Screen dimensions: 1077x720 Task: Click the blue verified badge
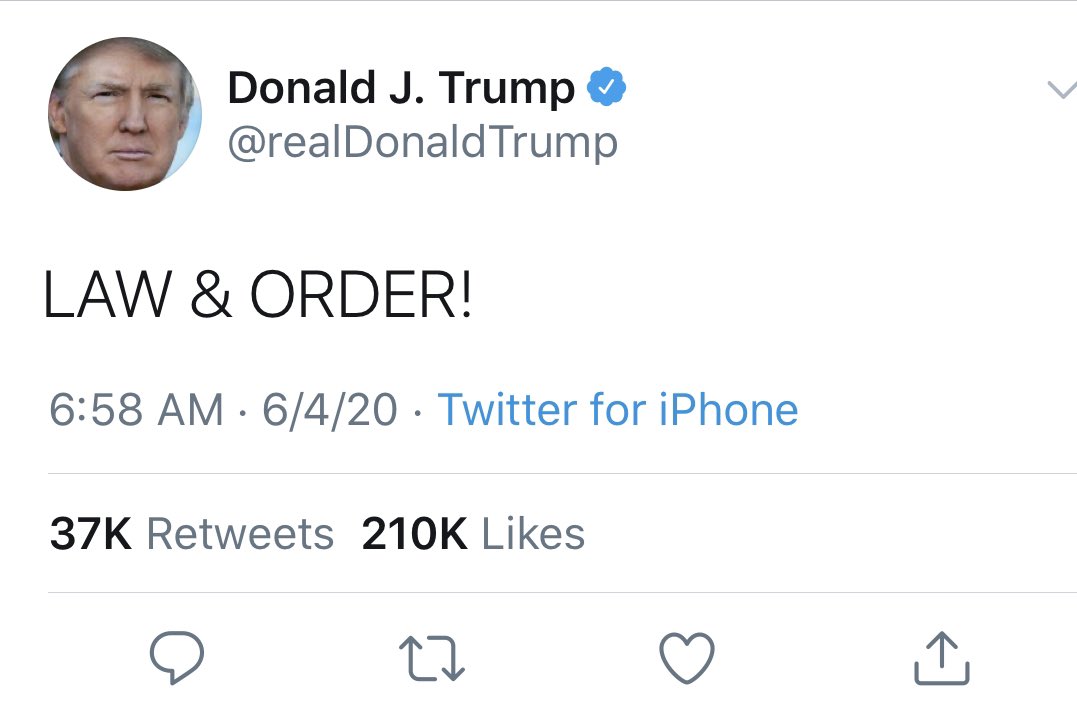[x=606, y=89]
